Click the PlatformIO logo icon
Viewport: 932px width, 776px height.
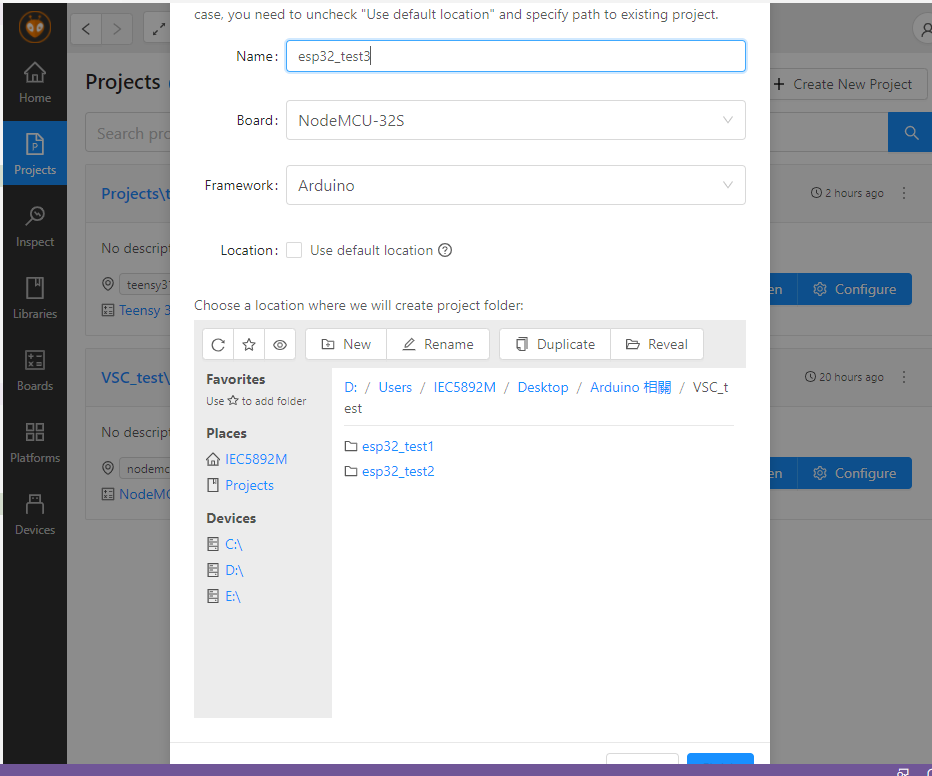34,27
